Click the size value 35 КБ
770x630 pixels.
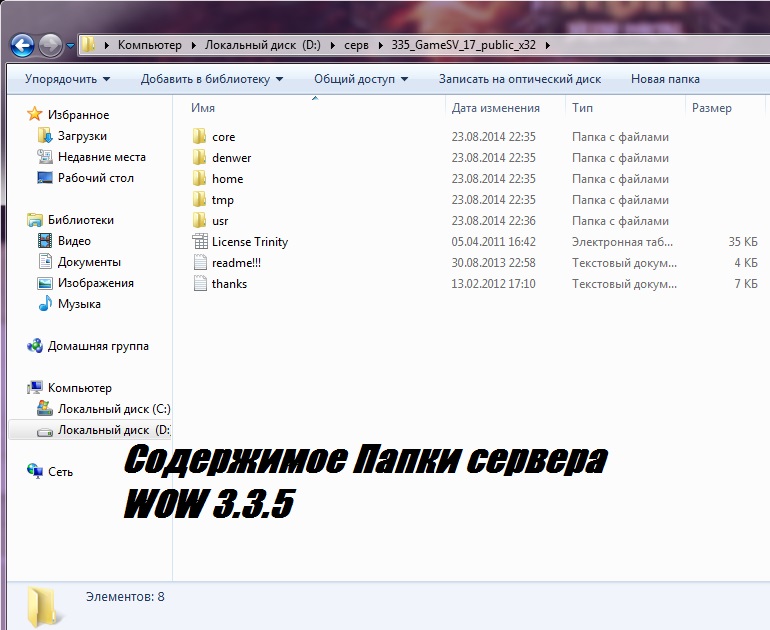[x=743, y=242]
